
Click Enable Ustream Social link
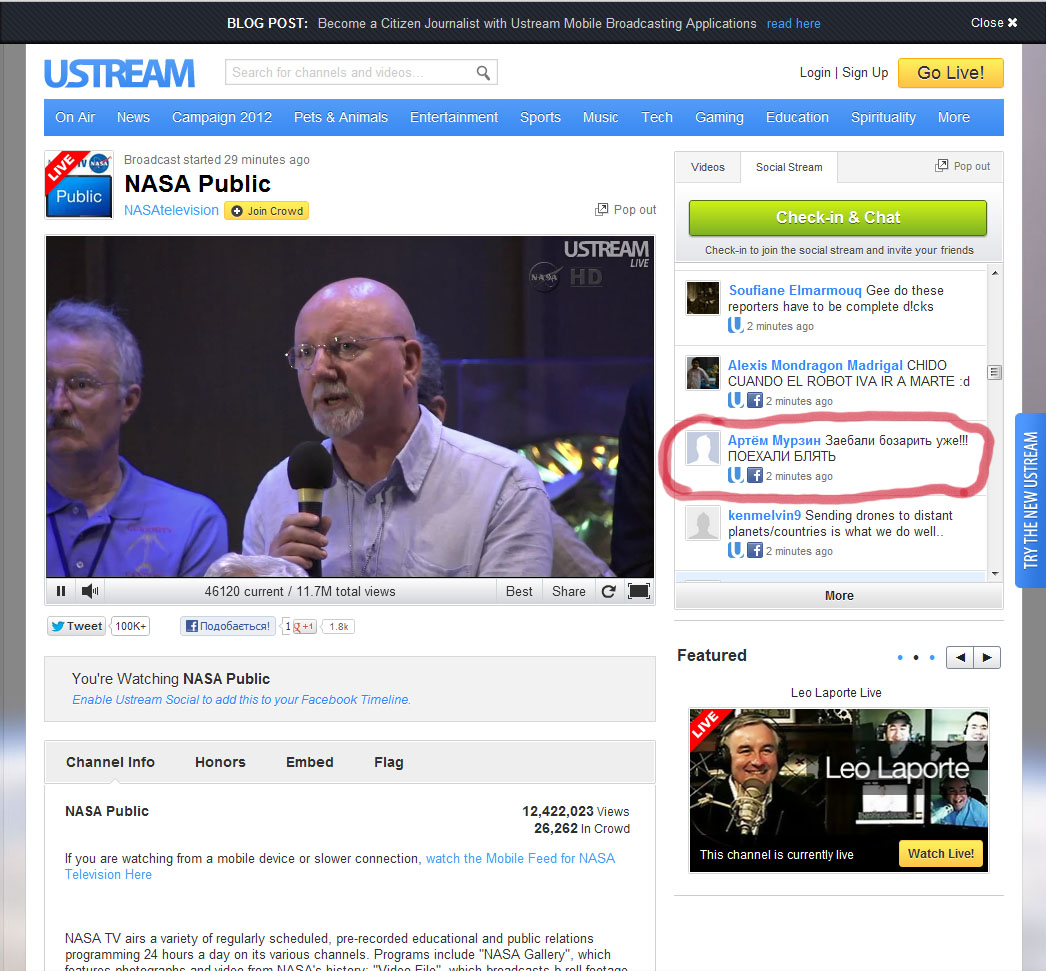click(x=241, y=700)
